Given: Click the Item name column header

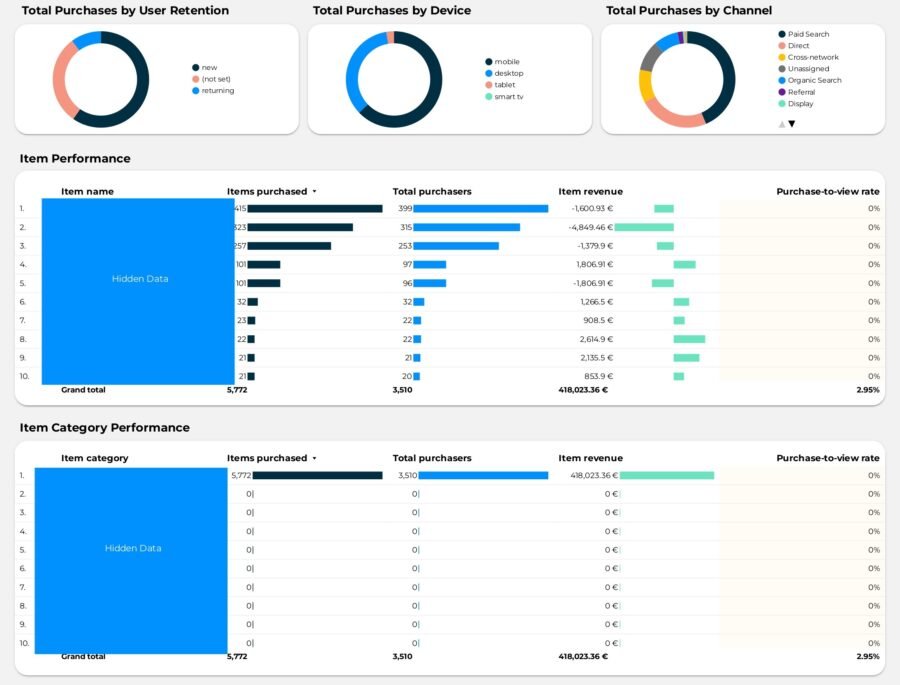Looking at the screenshot, I should pos(87,192).
